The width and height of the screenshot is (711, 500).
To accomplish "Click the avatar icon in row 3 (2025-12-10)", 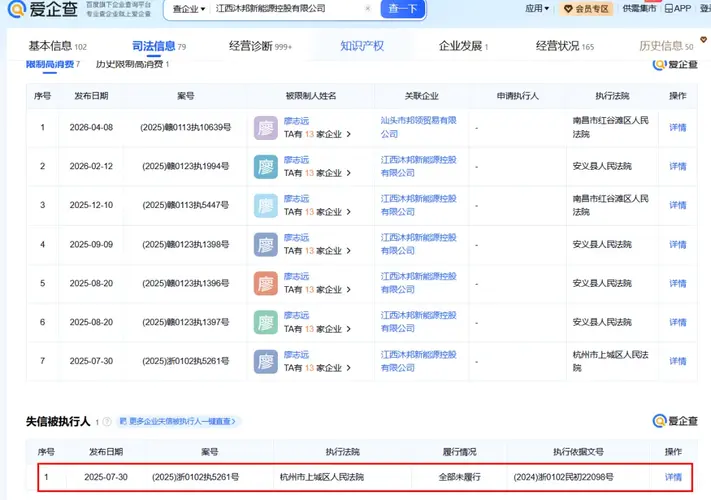I will click(x=266, y=205).
